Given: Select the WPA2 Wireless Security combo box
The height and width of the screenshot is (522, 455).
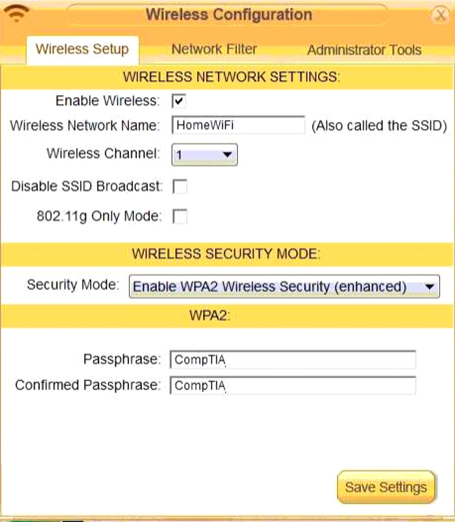Looking at the screenshot, I should (x=284, y=287).
